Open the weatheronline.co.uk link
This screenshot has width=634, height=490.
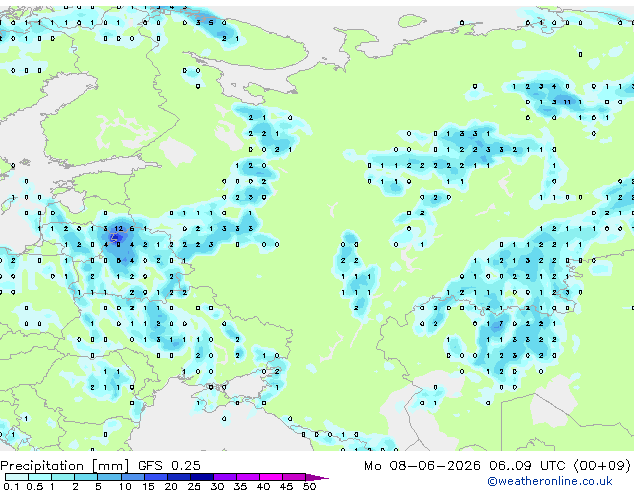550,481
